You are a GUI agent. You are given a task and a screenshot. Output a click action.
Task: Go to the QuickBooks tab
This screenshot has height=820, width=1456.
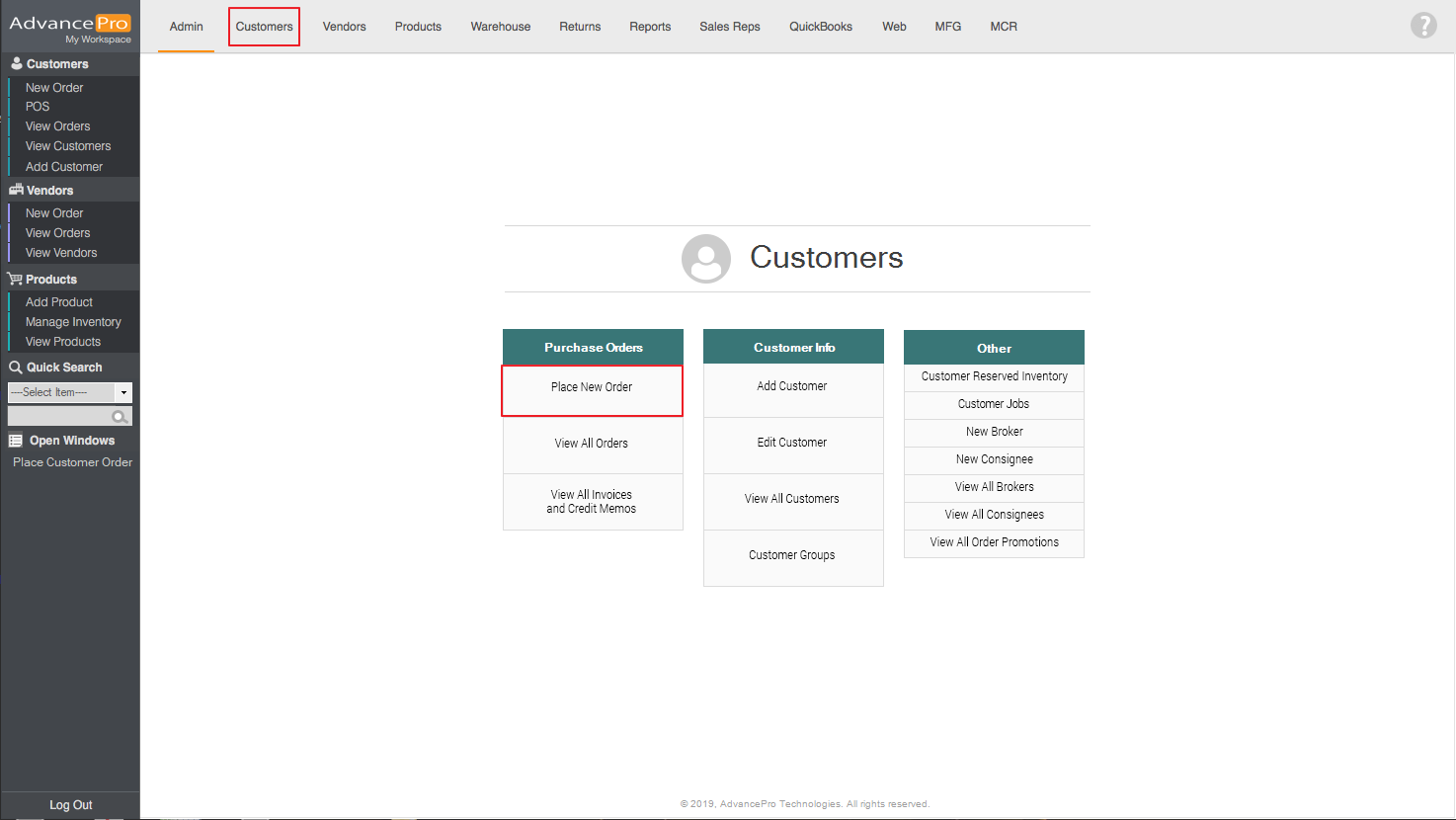tap(820, 27)
